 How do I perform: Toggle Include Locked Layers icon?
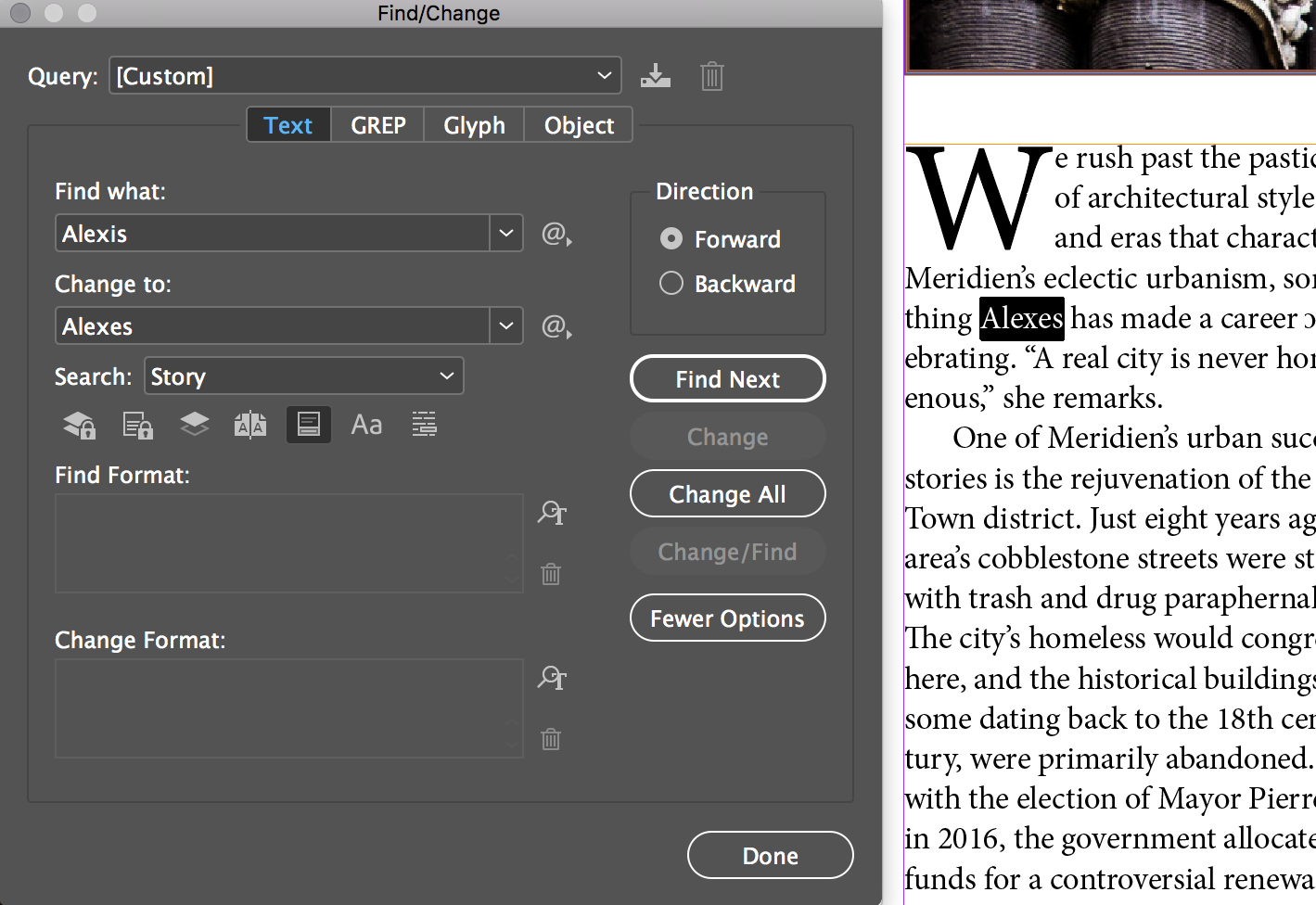(80, 425)
